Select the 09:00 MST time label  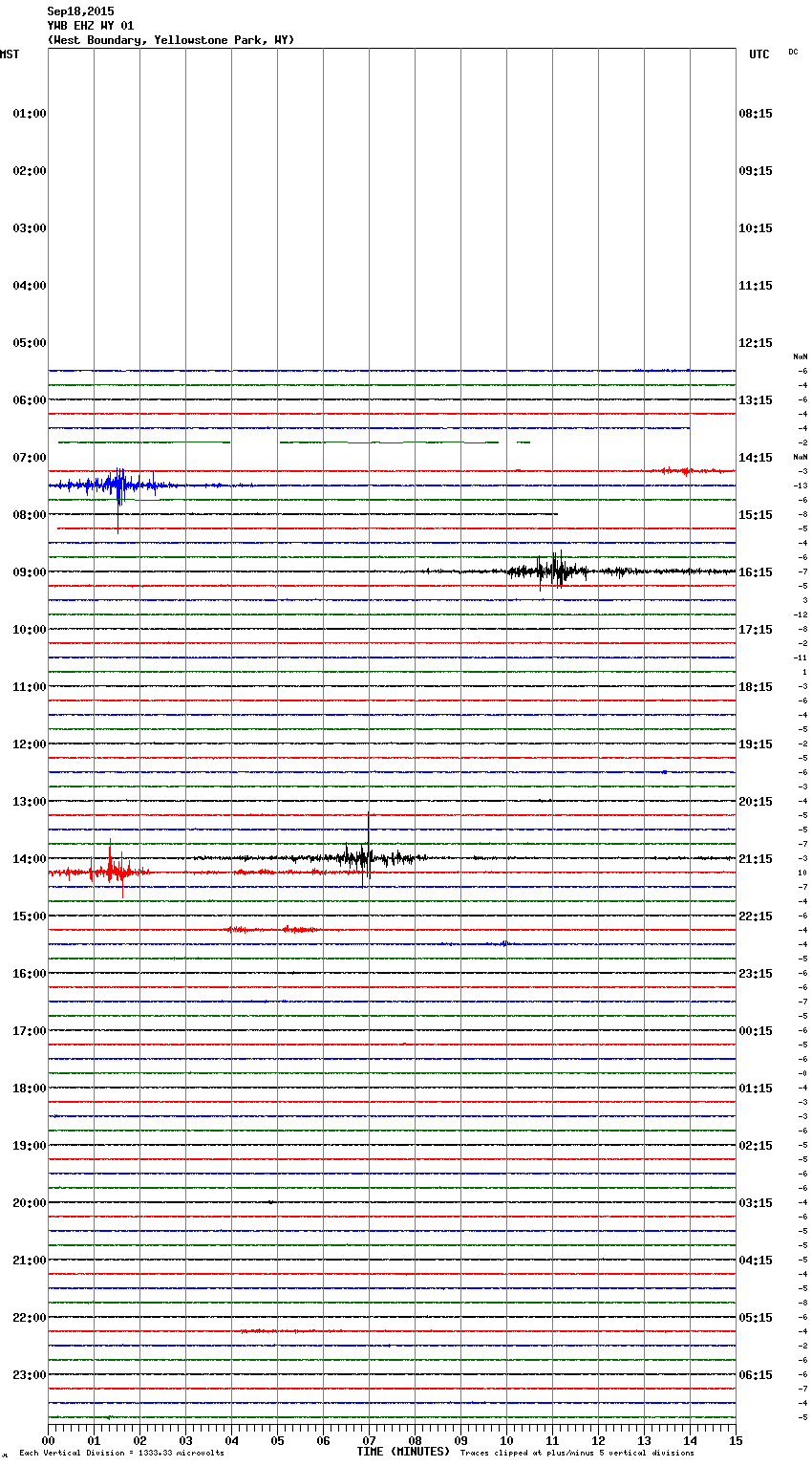pos(30,572)
